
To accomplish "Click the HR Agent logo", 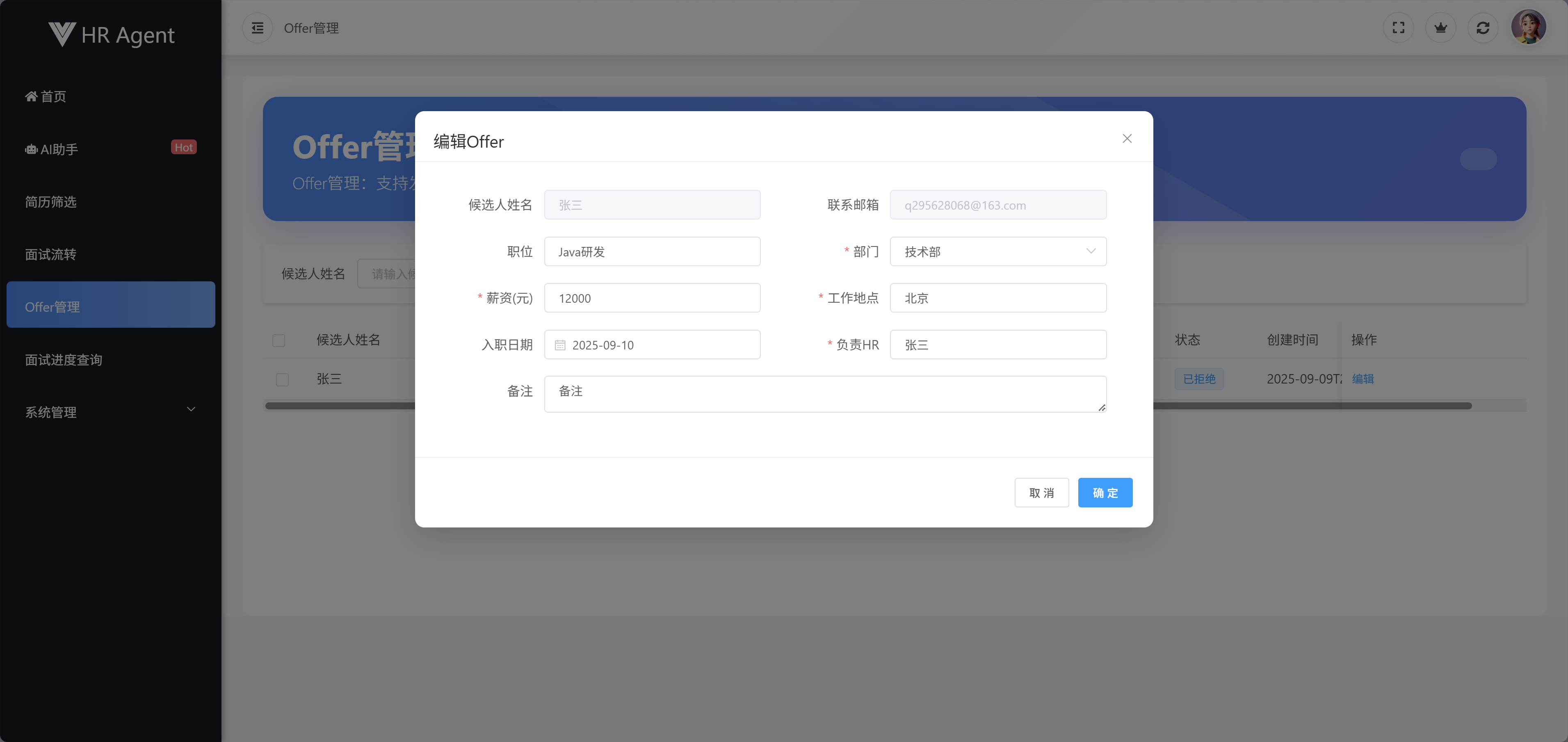I will pos(112,35).
